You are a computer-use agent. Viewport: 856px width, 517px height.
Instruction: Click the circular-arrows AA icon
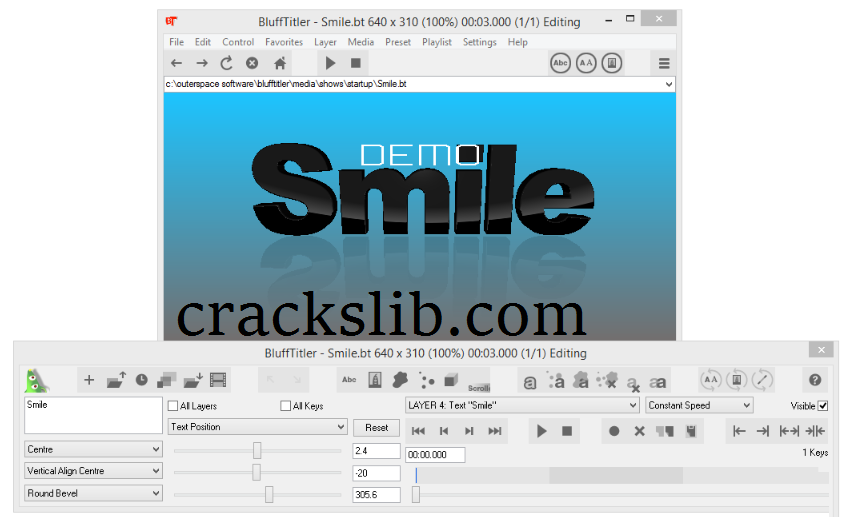point(711,380)
